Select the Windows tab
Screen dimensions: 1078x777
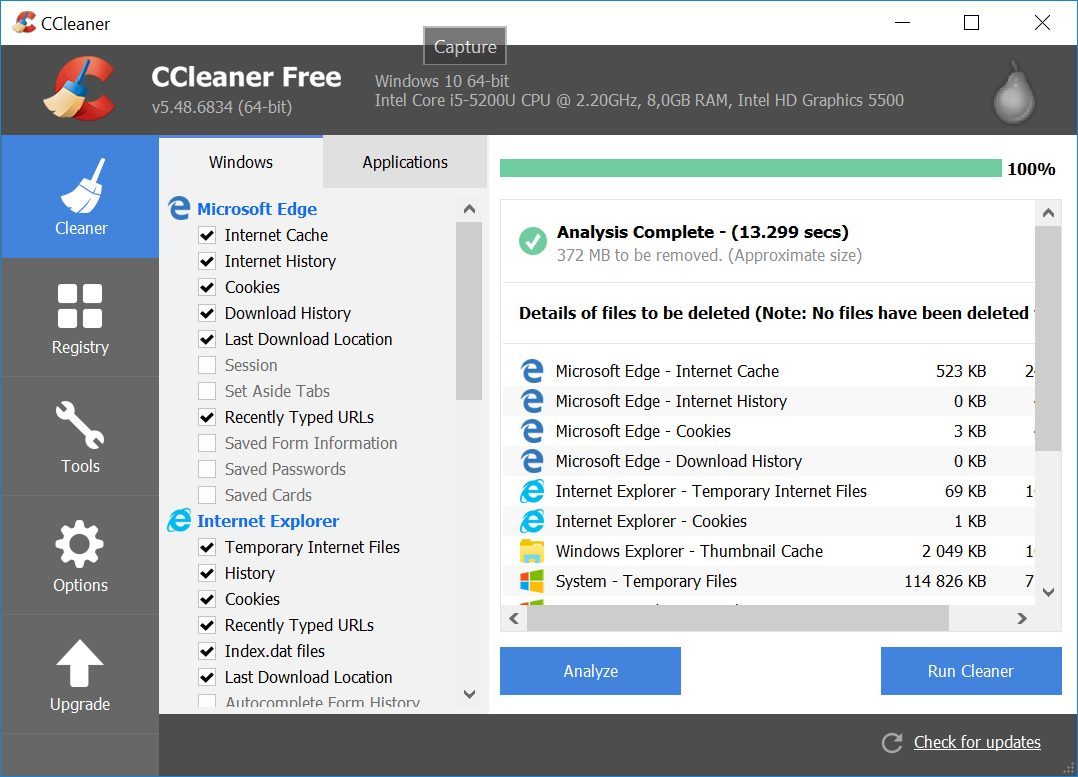pyautogui.click(x=240, y=162)
